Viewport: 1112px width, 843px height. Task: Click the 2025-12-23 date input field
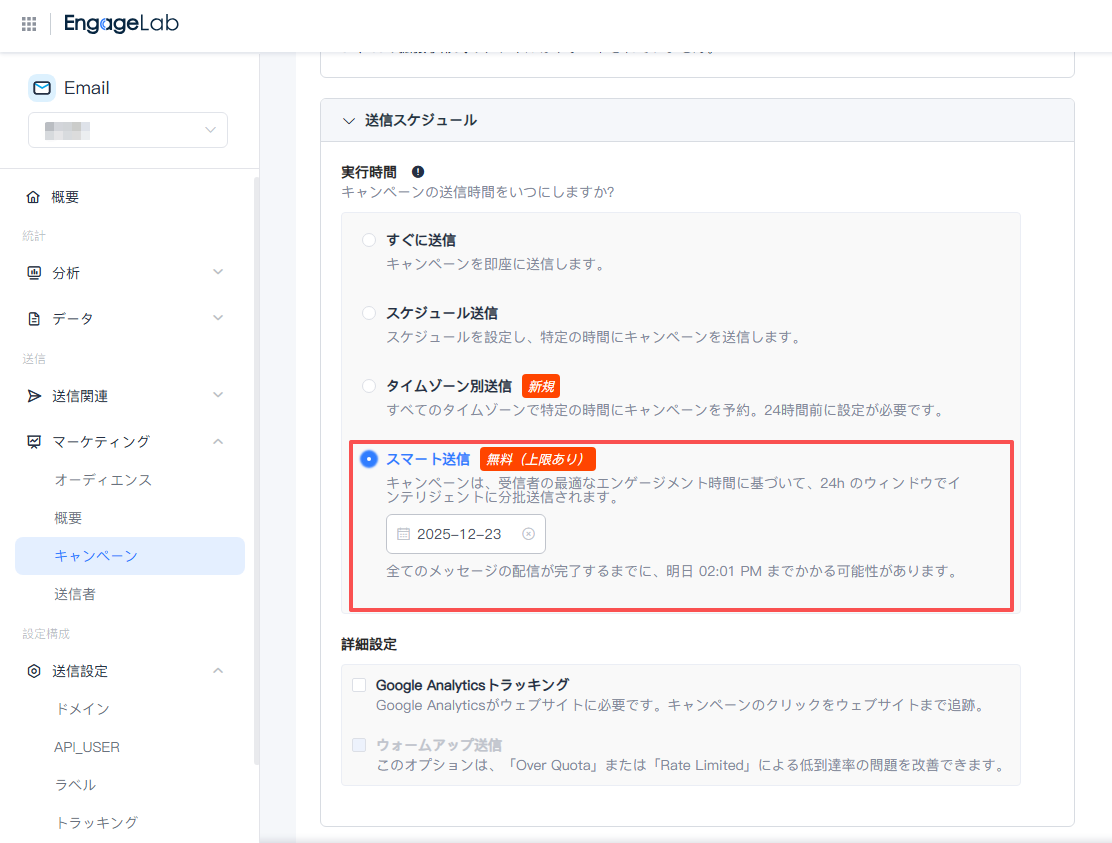pos(460,534)
